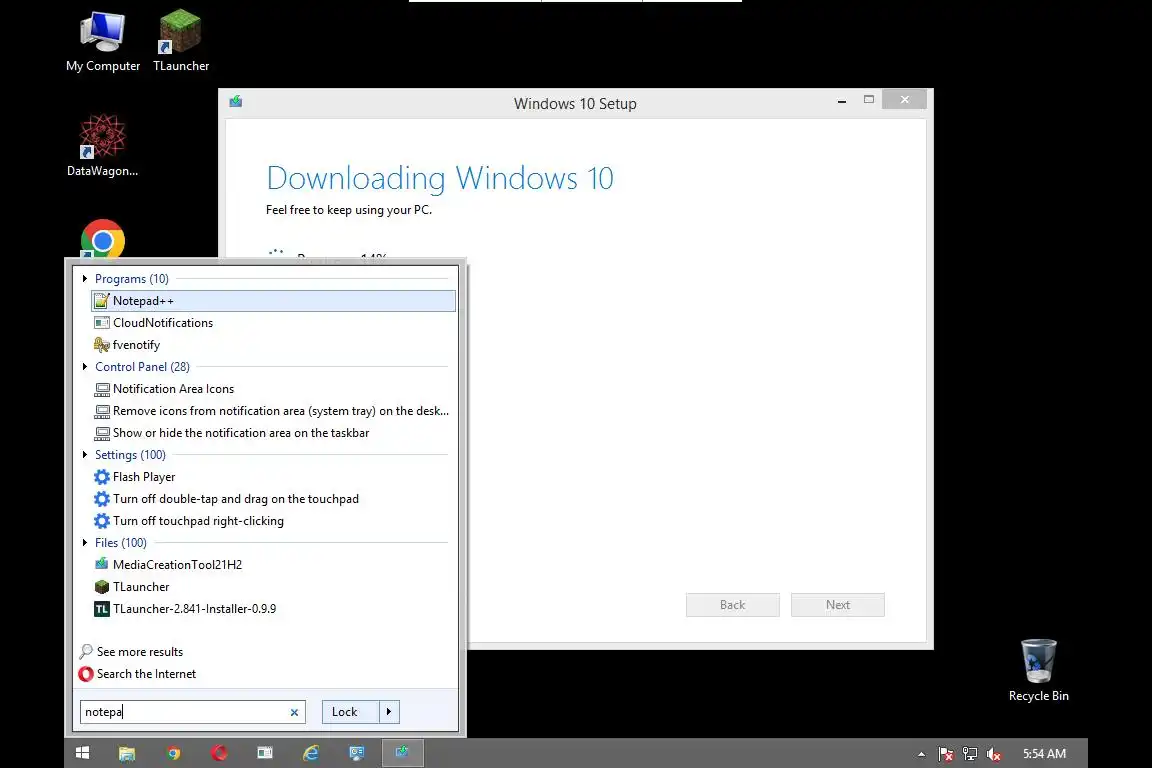Open Internet Explorer from the taskbar
1152x768 pixels.
point(311,753)
